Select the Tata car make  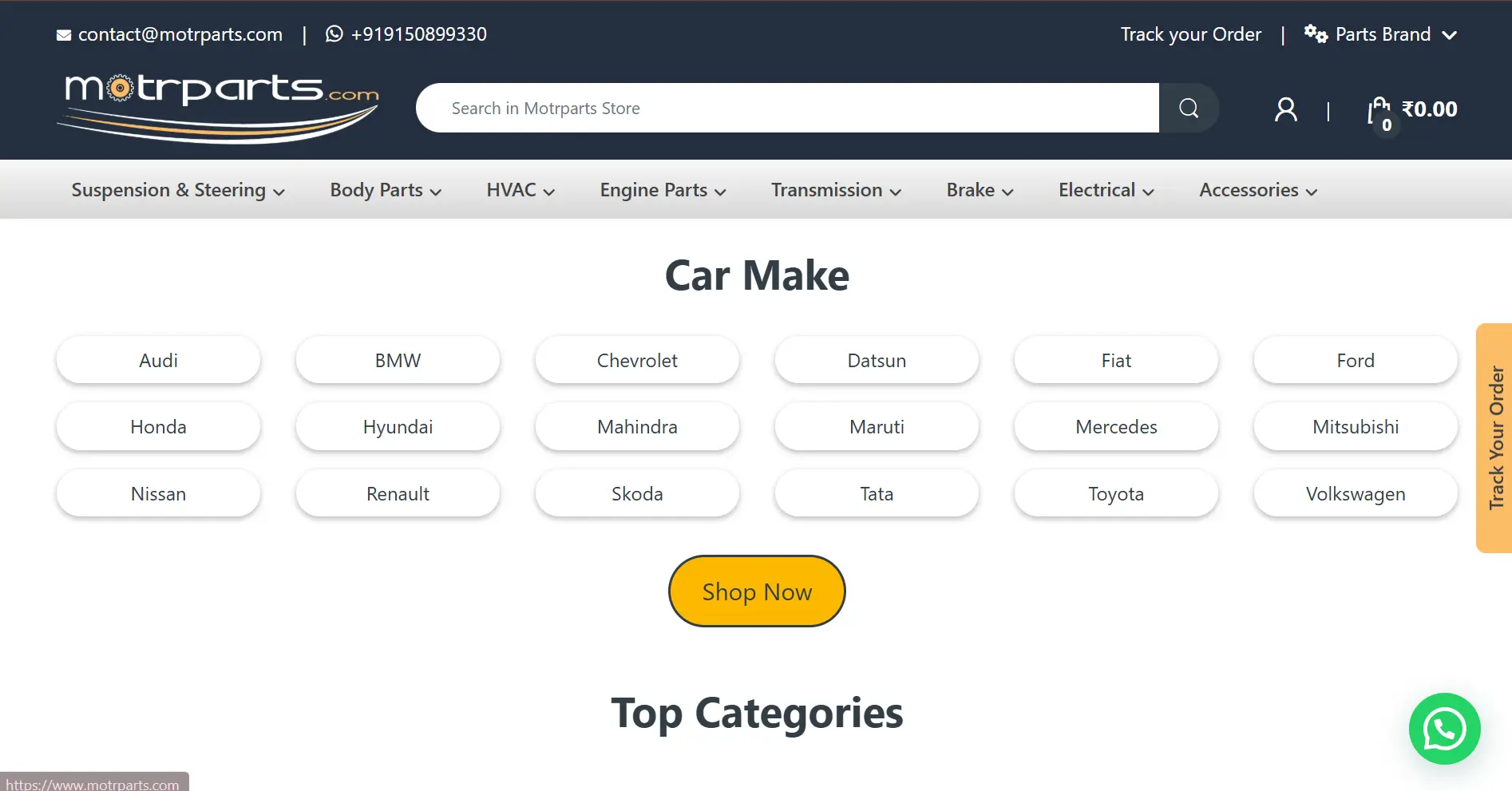coord(877,493)
